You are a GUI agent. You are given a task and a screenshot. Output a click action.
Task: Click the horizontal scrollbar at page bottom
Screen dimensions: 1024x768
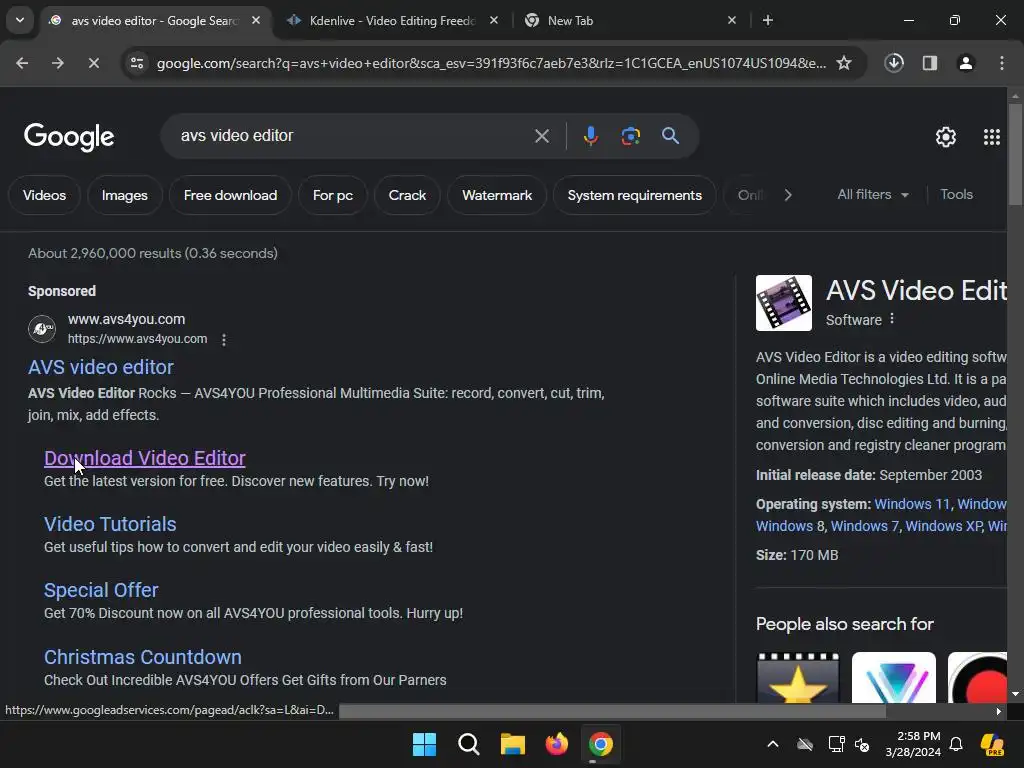tap(612, 711)
